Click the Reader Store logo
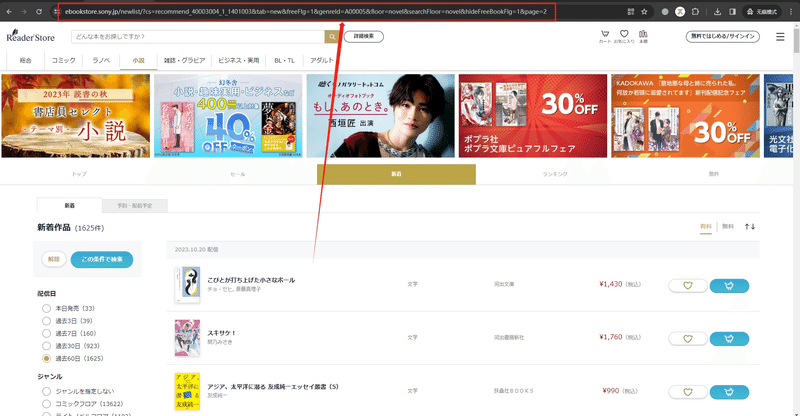 [x=31, y=36]
